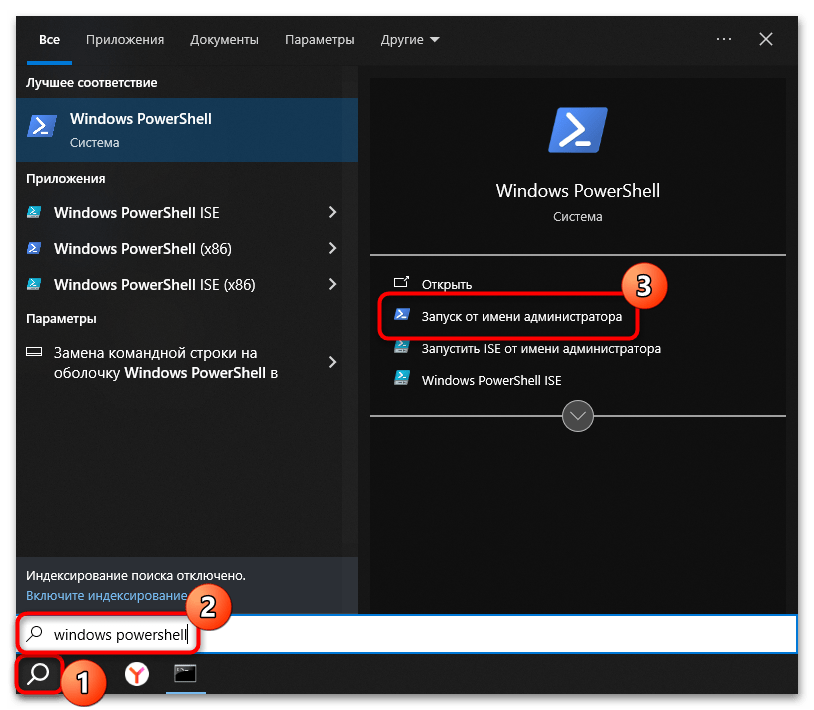The width and height of the screenshot is (814, 710).
Task: Open the 'Windows PowerShell ISE (x86)' app result
Action: (x=179, y=284)
